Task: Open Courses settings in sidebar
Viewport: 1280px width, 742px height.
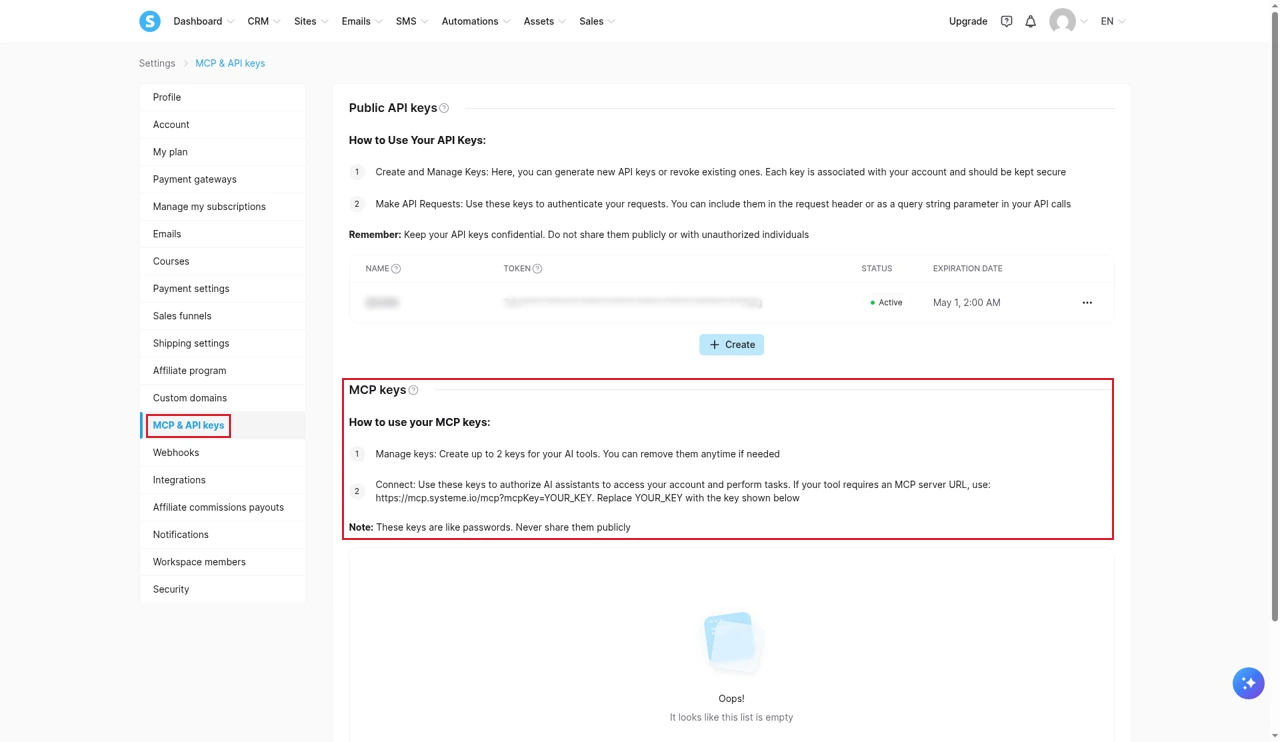Action: pyautogui.click(x=222, y=261)
